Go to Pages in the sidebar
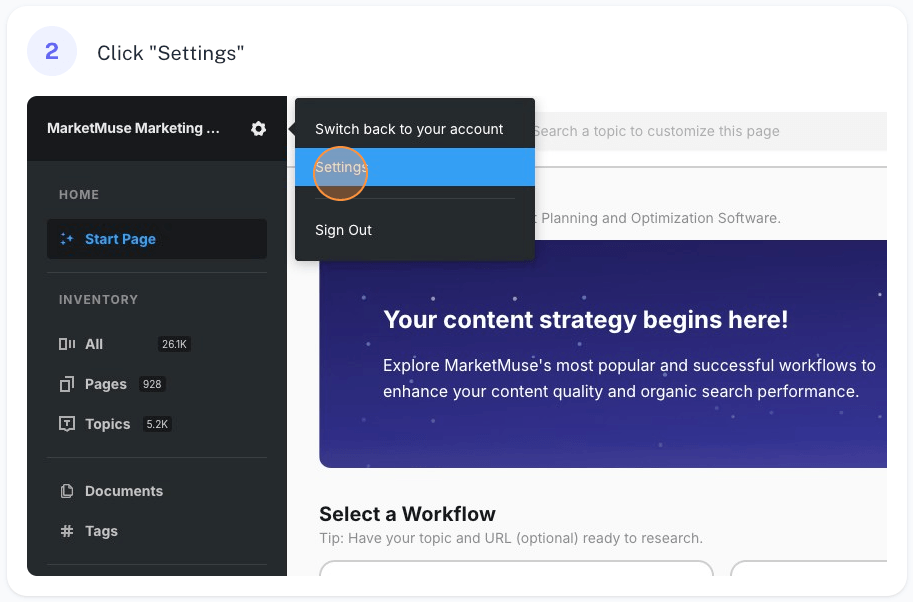 pyautogui.click(x=105, y=384)
